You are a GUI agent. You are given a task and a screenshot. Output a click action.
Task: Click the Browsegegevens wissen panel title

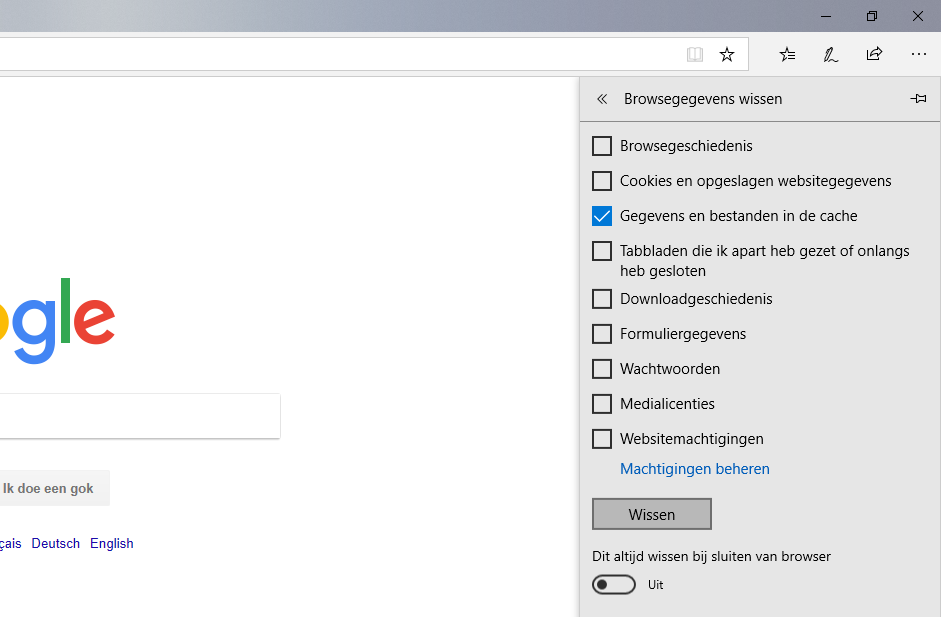click(703, 99)
